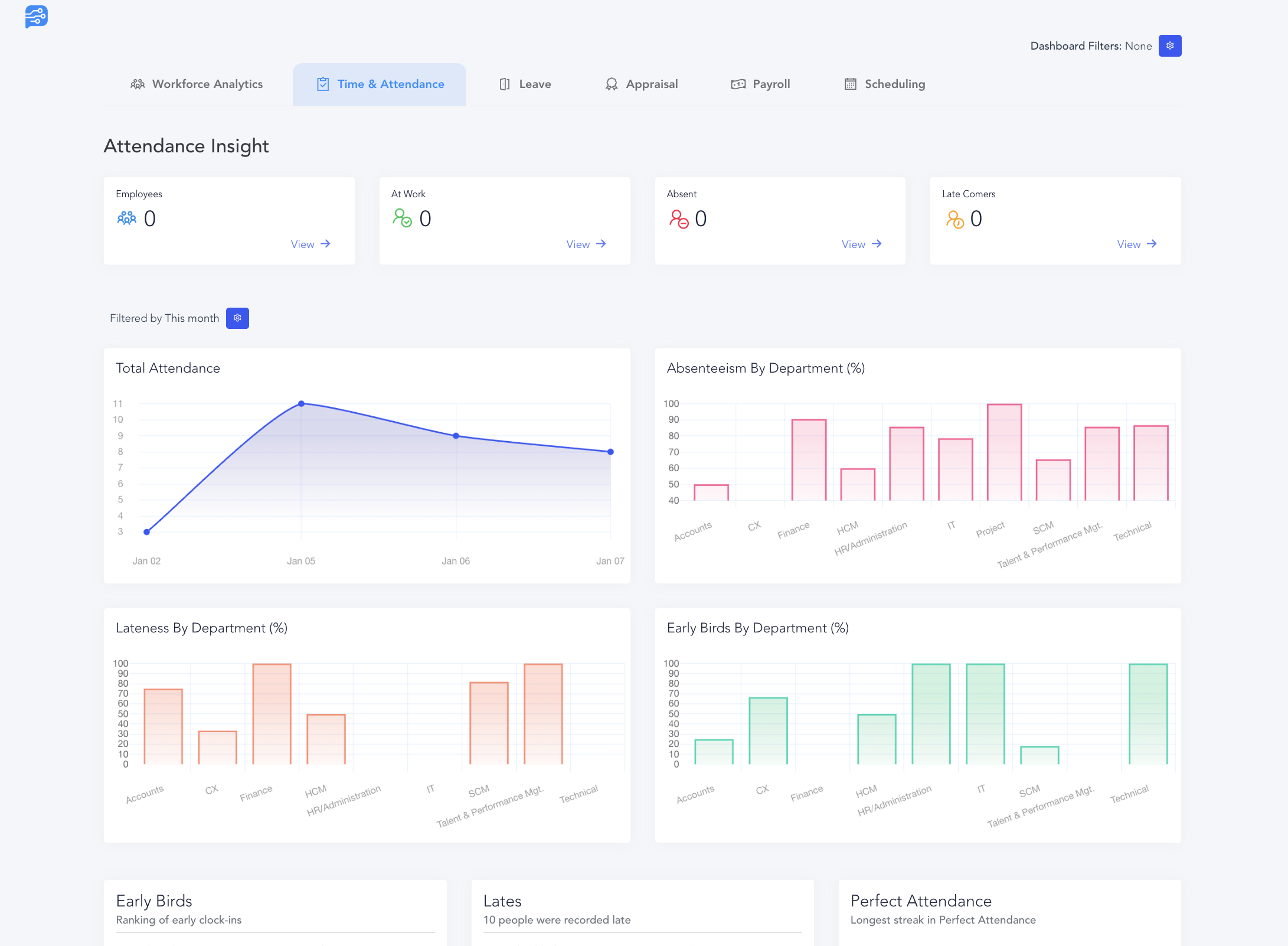Click the red Absent user icon
This screenshot has width=1288, height=946.
click(679, 219)
